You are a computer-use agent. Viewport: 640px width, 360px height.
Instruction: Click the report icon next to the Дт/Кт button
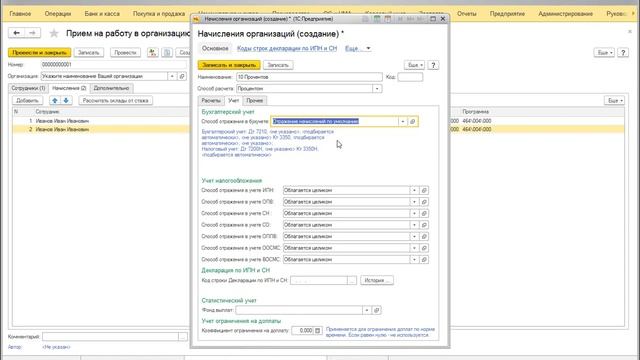167,53
